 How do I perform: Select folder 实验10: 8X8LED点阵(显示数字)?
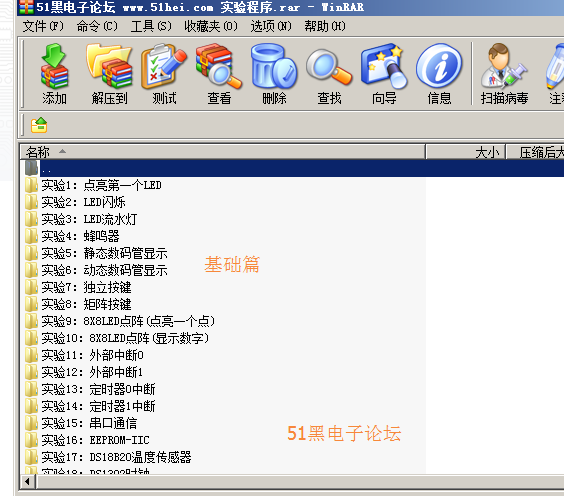[117, 338]
